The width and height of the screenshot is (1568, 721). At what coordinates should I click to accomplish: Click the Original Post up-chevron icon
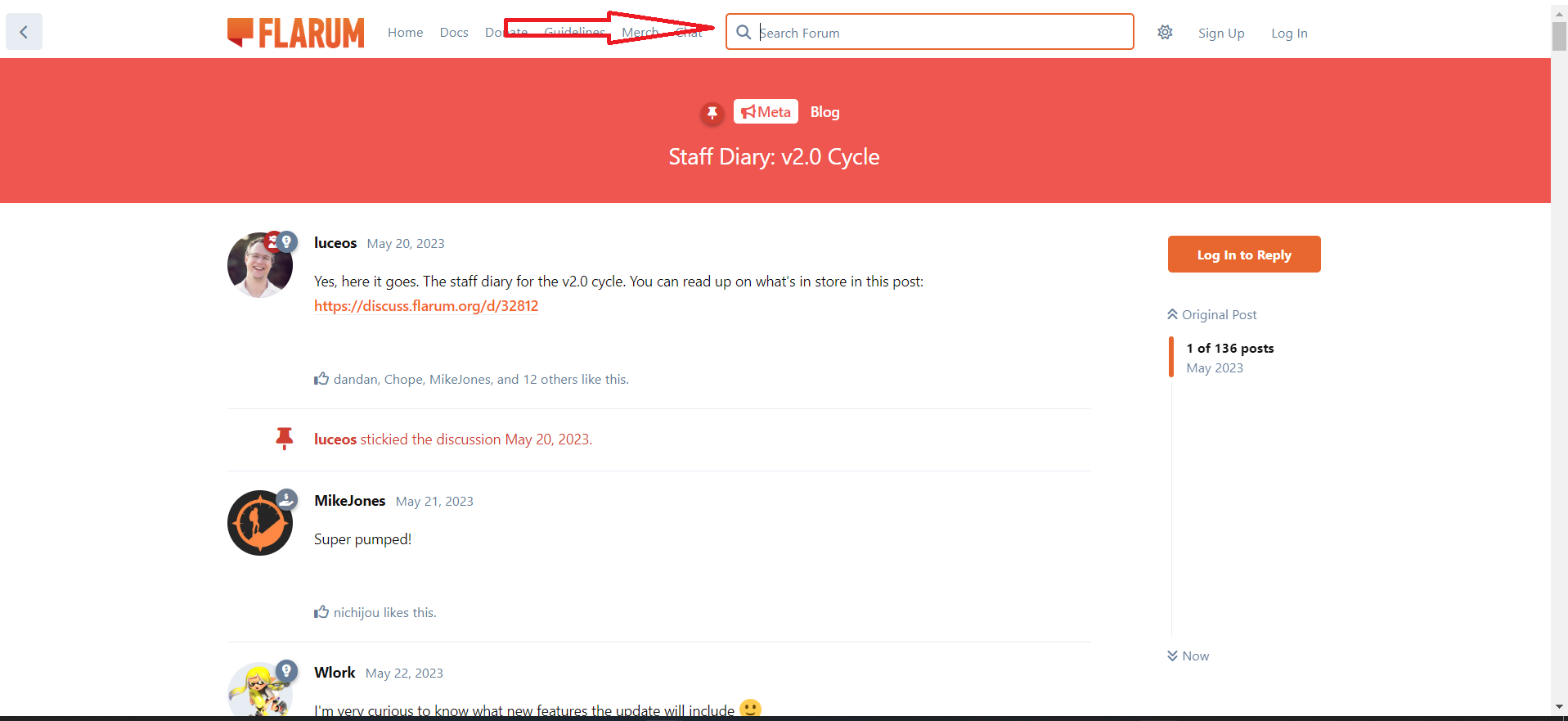[1172, 314]
